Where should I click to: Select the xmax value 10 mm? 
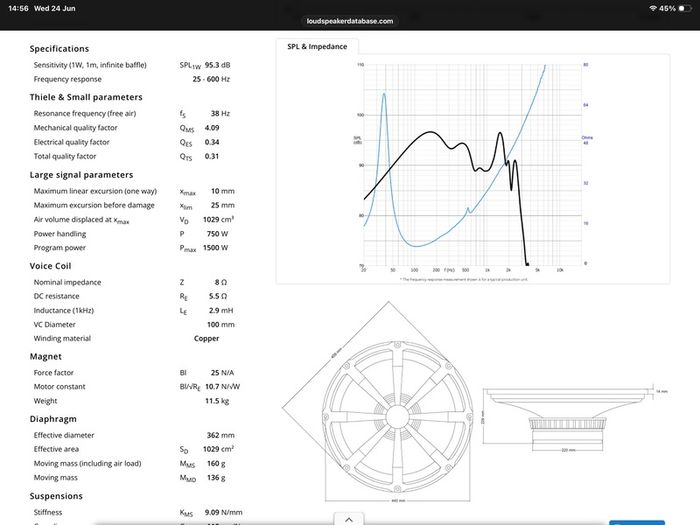click(x=223, y=191)
